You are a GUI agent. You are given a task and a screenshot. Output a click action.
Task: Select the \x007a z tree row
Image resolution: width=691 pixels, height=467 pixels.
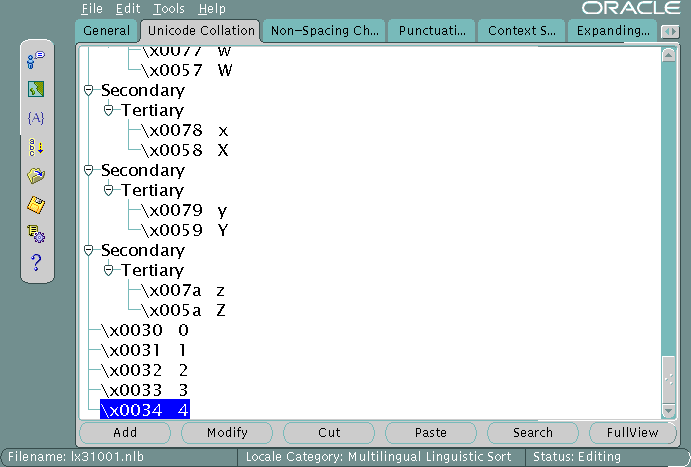coord(183,290)
